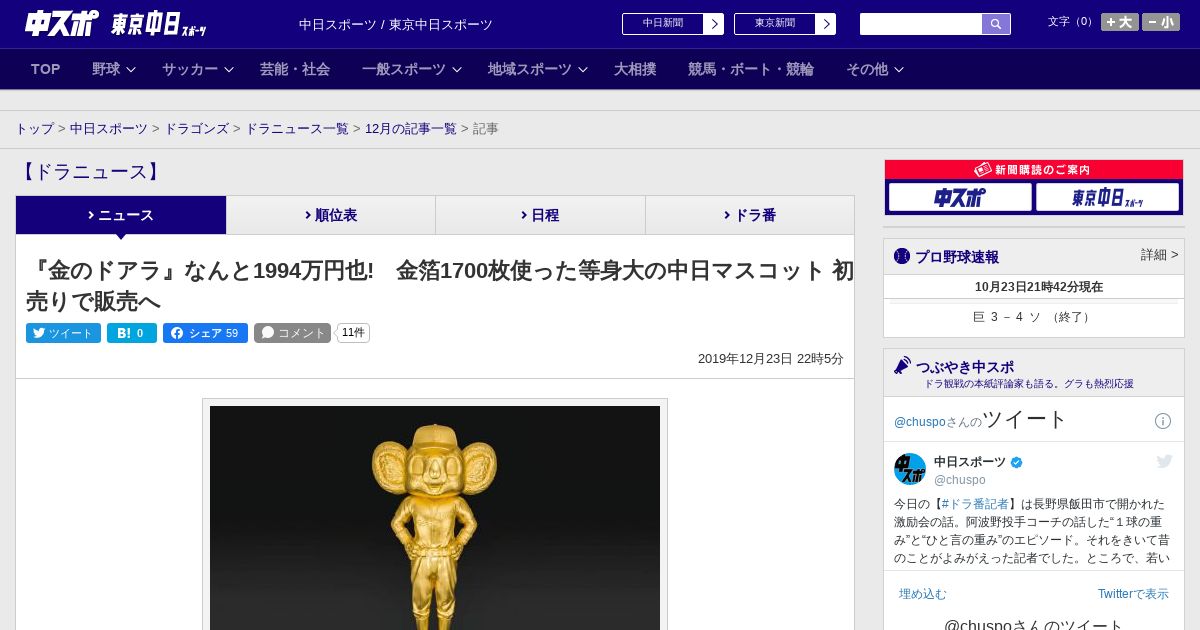Click the Twitter bird icon in tweet
The width and height of the screenshot is (1200, 630).
pyautogui.click(x=1164, y=461)
